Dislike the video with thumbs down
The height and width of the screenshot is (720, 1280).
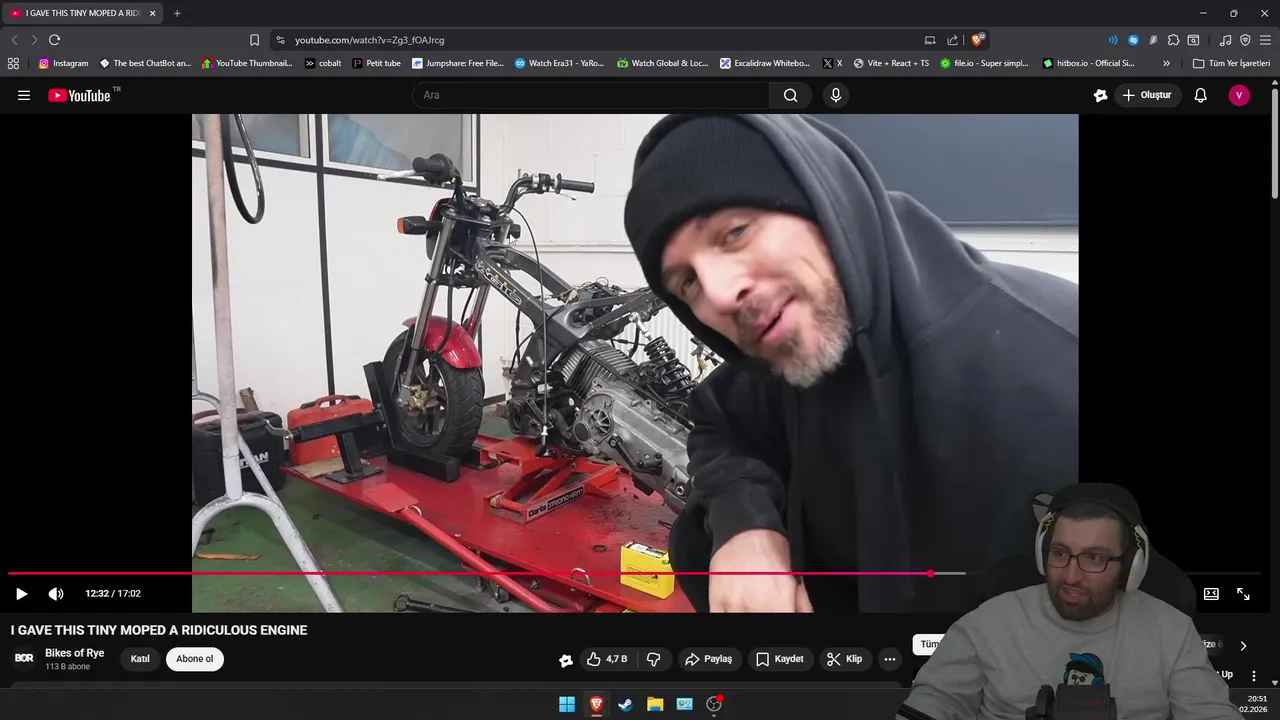point(653,659)
